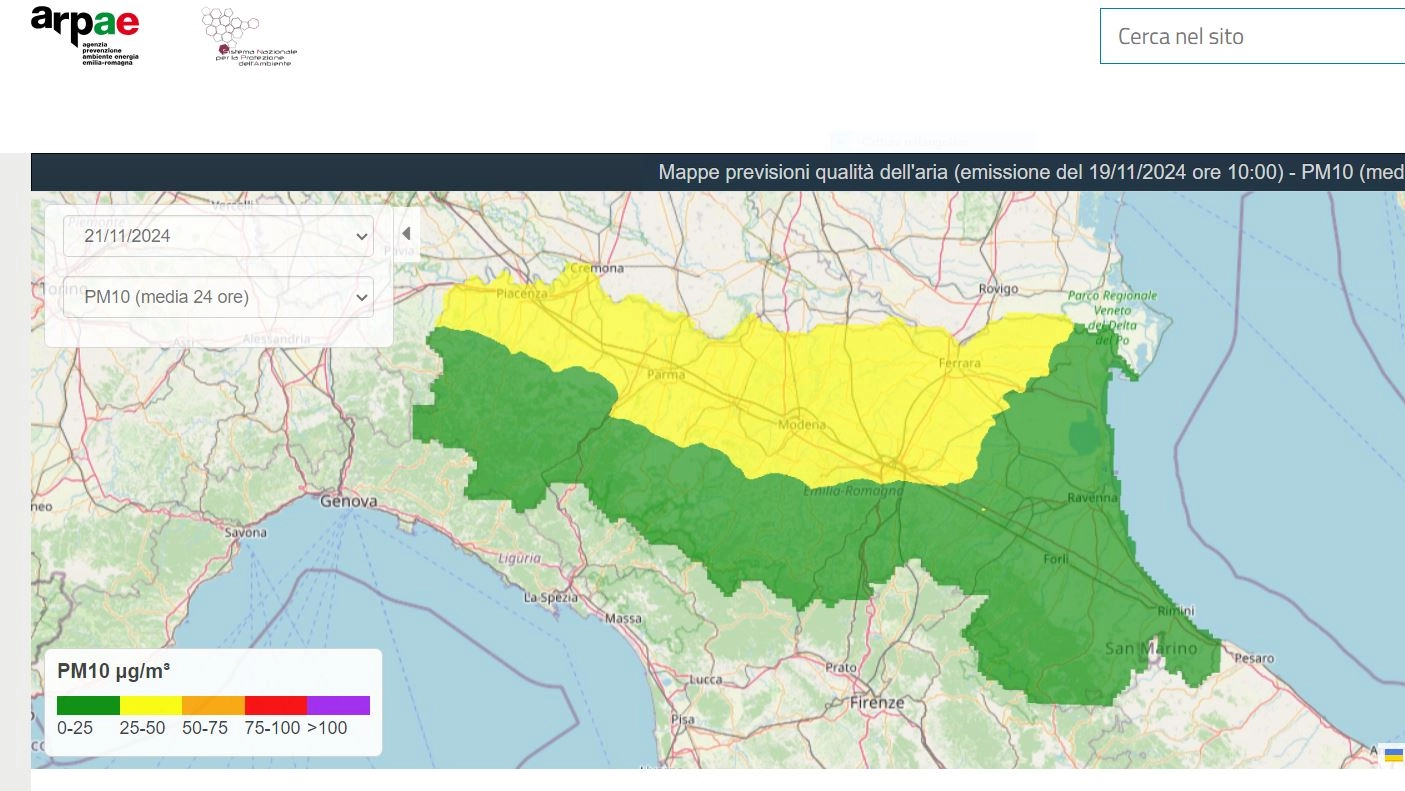
Task: Click the Liguria region label
Action: tap(519, 558)
